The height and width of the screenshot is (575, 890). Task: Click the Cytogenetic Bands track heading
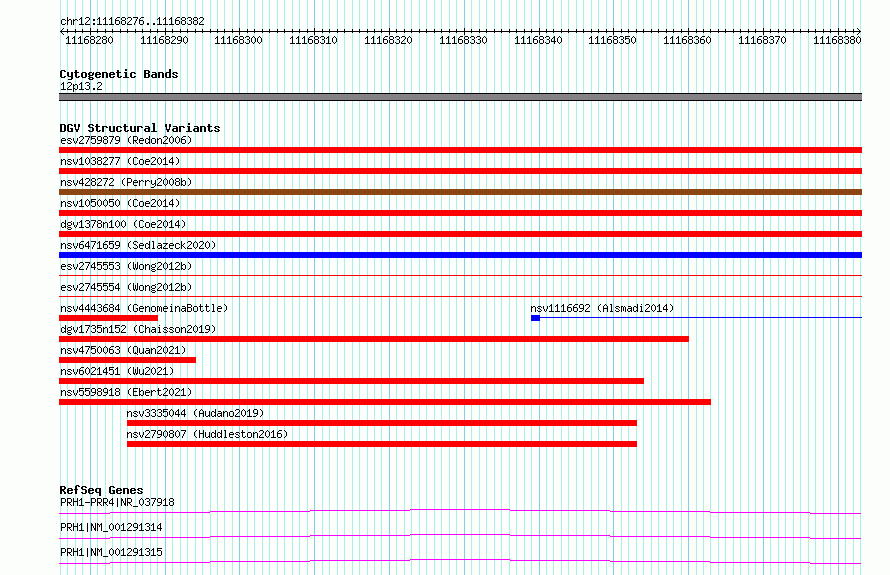[119, 74]
